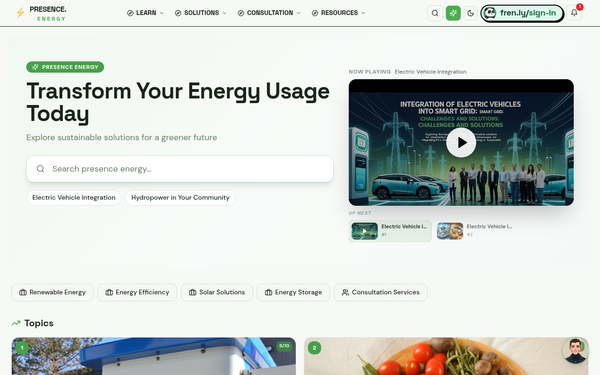Select the Hydropower in Your Community chip
600x375 pixels.
coord(180,198)
